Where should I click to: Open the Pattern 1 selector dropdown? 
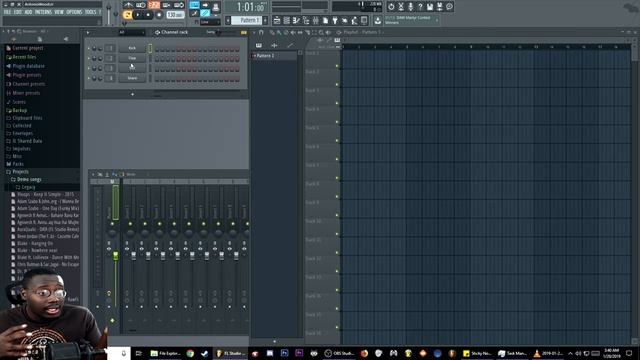[x=247, y=20]
